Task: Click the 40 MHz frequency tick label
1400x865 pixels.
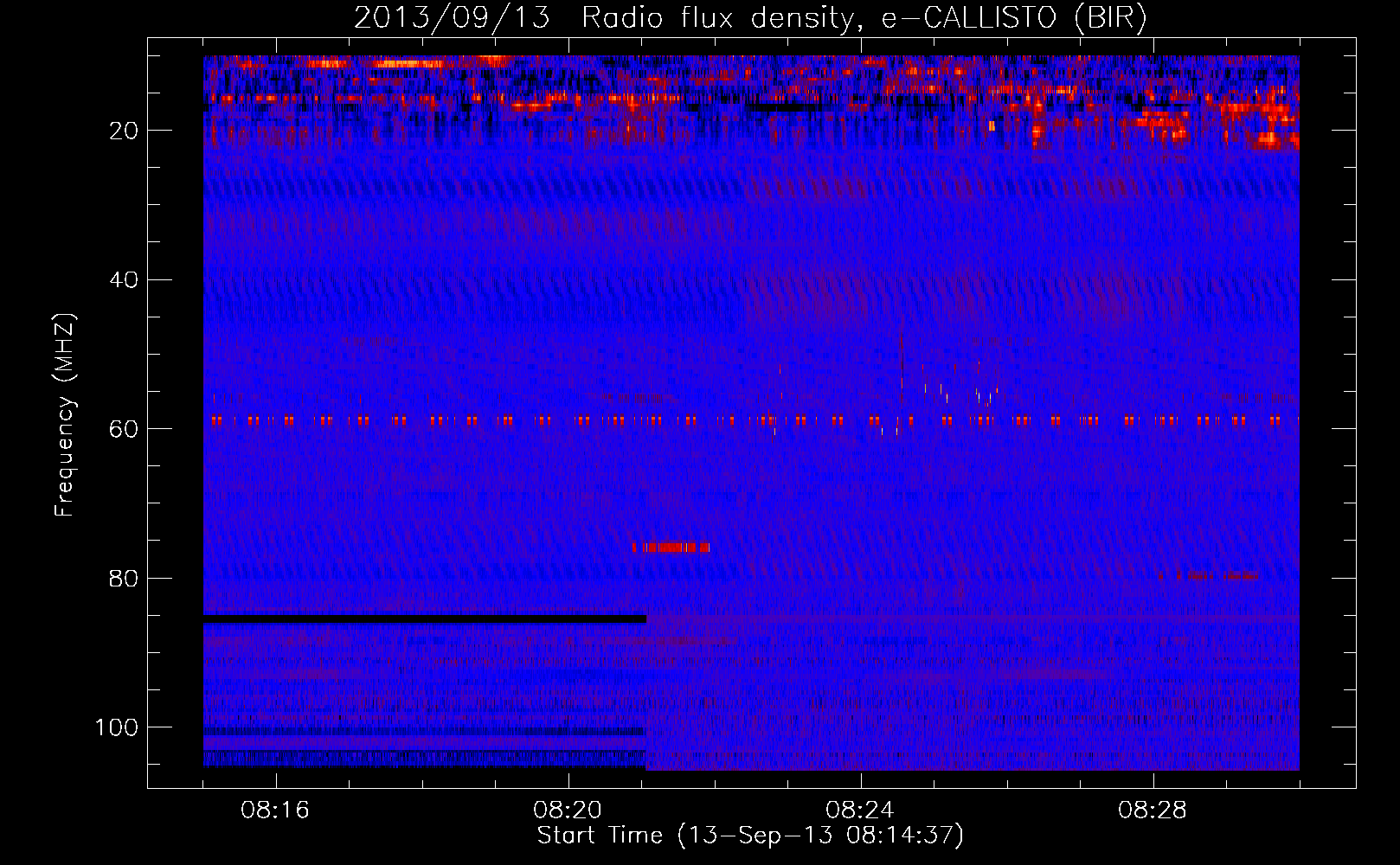Action: pyautogui.click(x=122, y=280)
